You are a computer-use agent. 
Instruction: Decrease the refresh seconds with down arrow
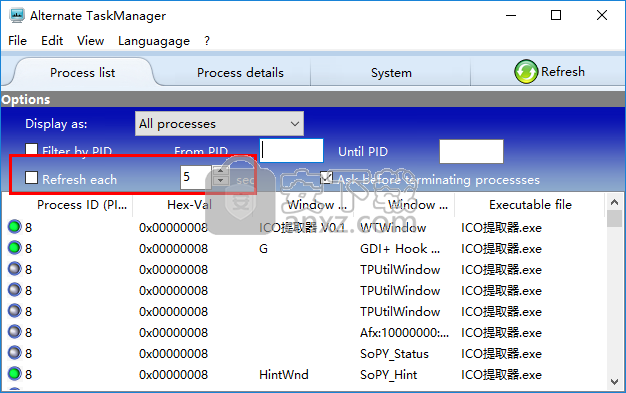point(221,181)
